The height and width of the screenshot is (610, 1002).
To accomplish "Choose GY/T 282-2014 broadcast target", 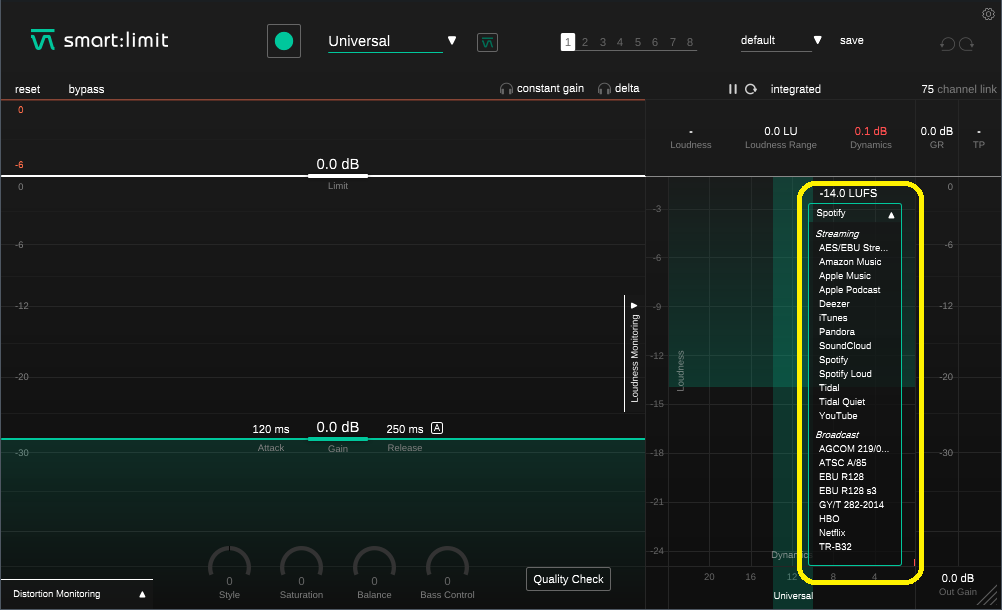I will pyautogui.click(x=854, y=505).
